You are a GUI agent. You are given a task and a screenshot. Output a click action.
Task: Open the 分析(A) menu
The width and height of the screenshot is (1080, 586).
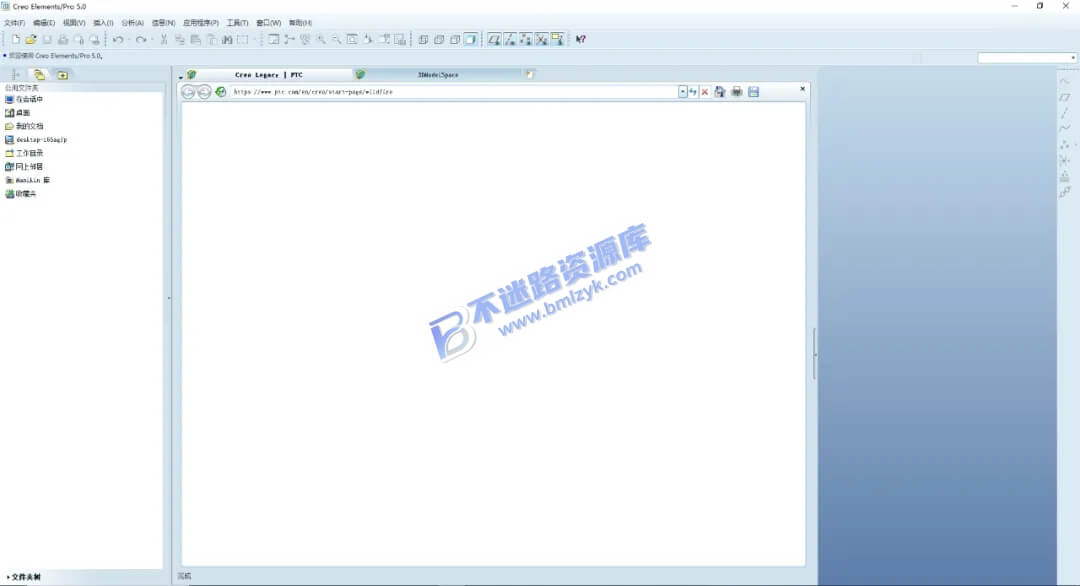click(132, 23)
